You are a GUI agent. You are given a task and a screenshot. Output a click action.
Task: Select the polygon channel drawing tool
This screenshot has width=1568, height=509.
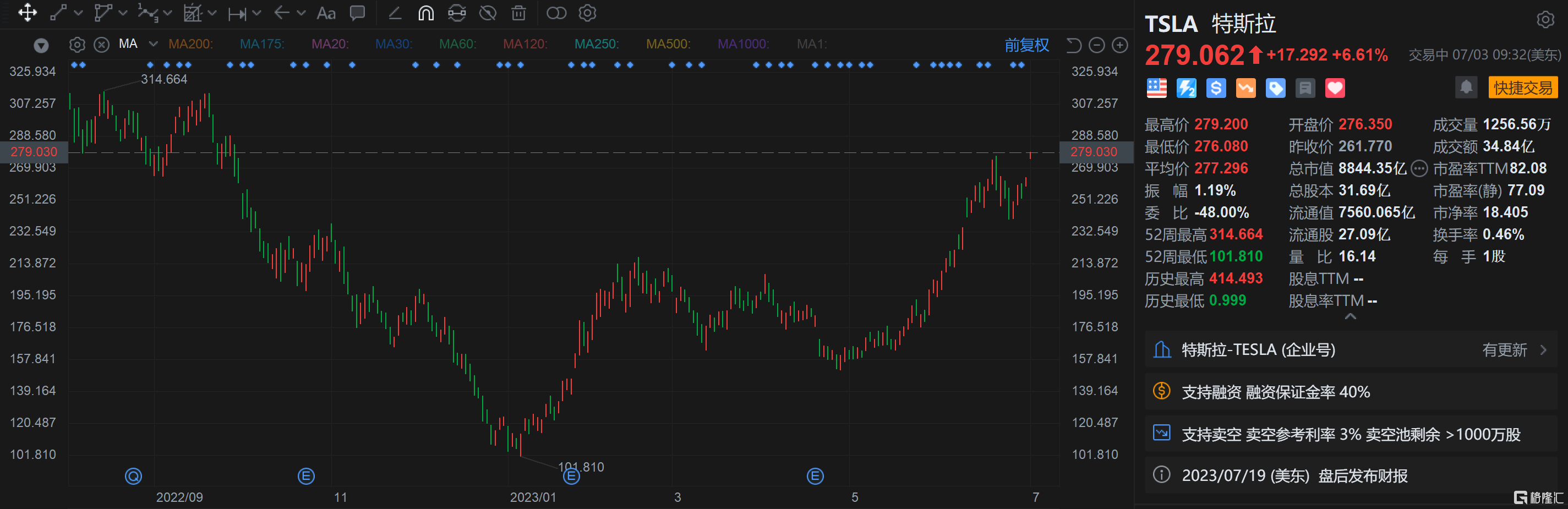click(x=103, y=12)
